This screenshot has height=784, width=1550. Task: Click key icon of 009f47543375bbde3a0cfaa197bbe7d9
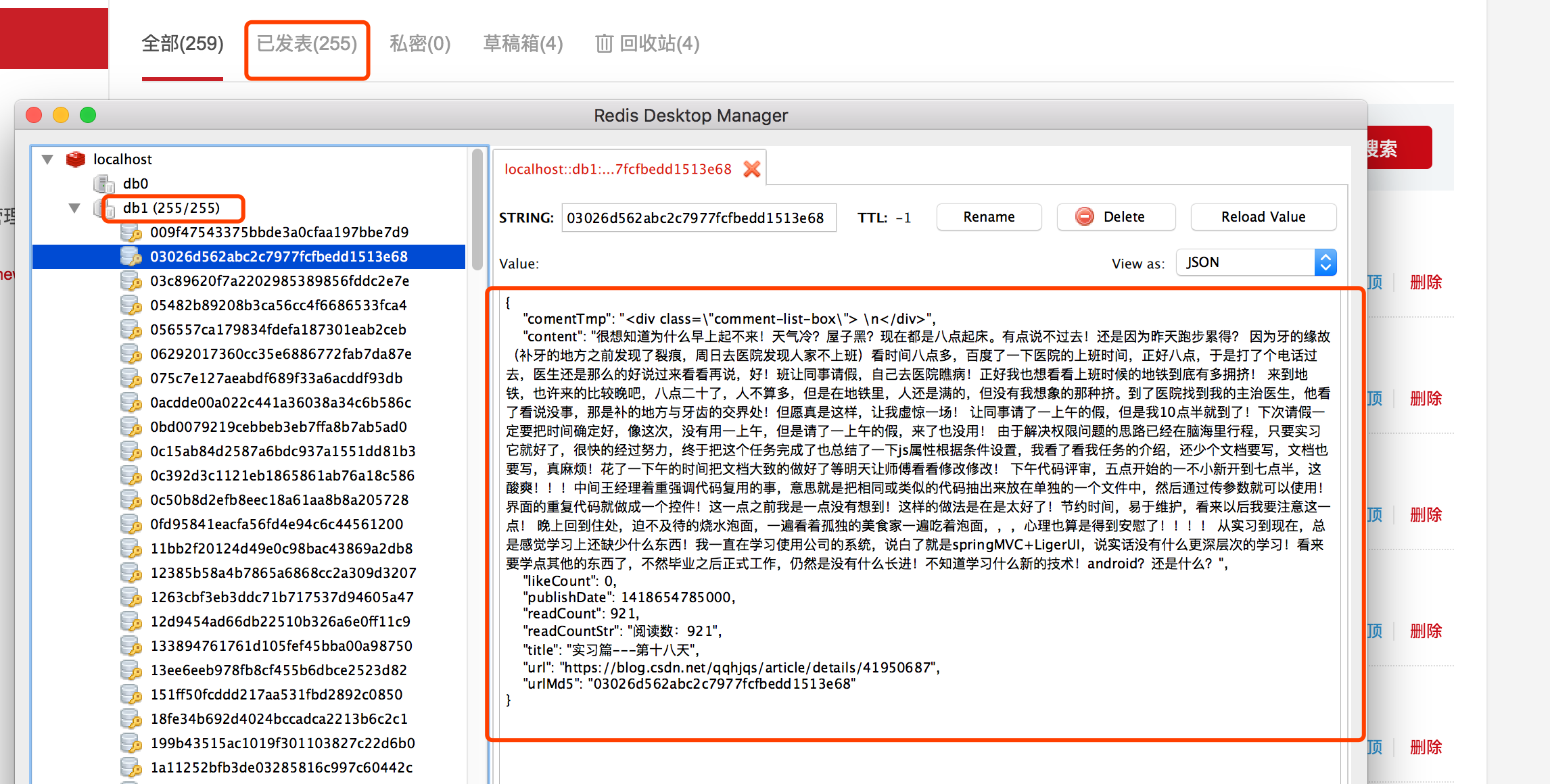click(x=131, y=232)
